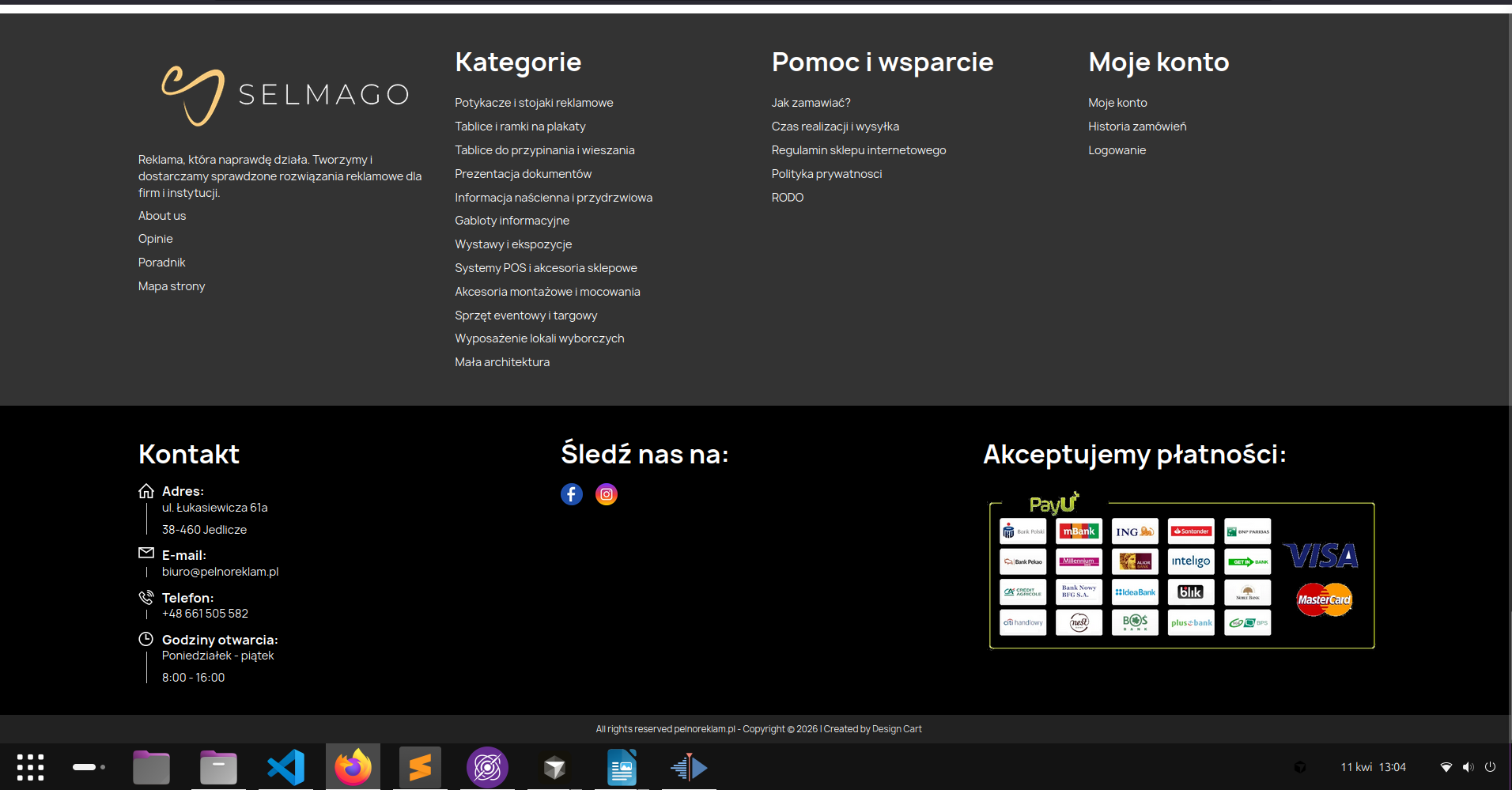Open Akcesoria montażowe i mocowania category

[x=547, y=292]
